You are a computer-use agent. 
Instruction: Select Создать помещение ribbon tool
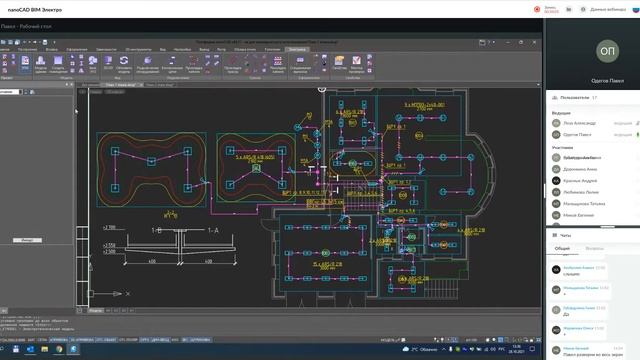pos(58,64)
